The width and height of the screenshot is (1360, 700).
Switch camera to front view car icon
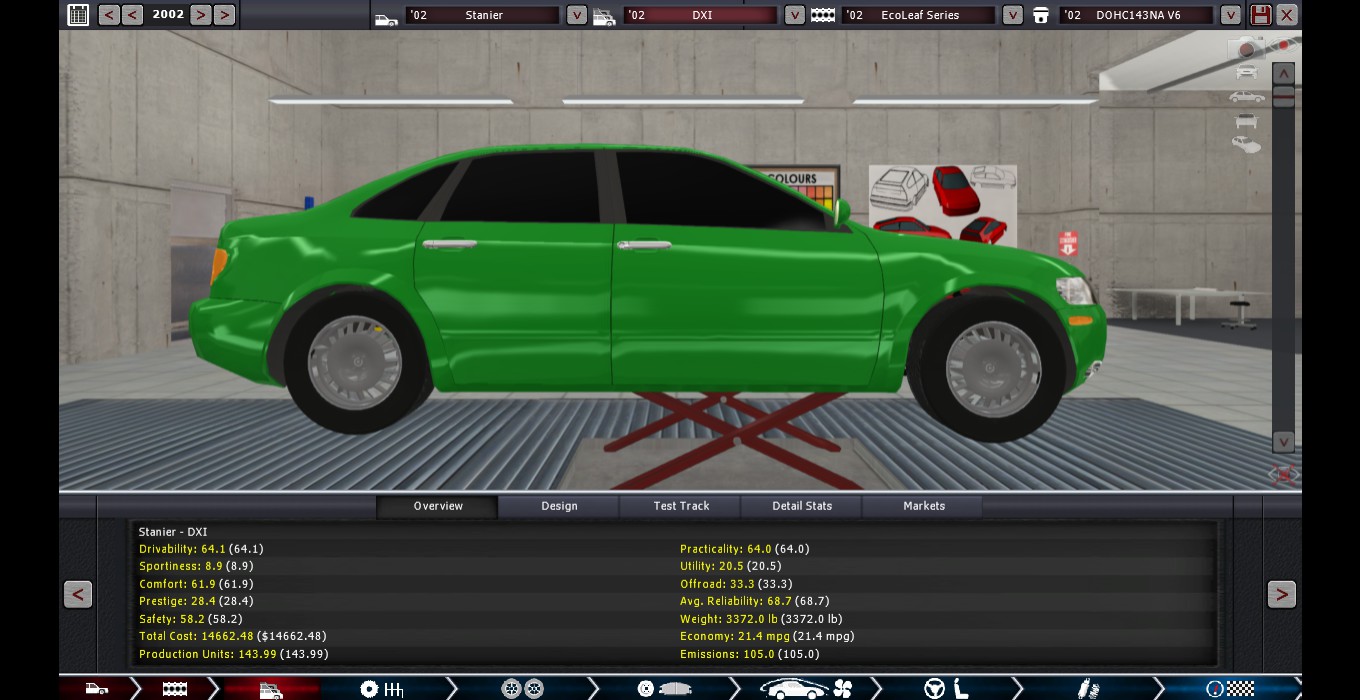pyautogui.click(x=1246, y=72)
